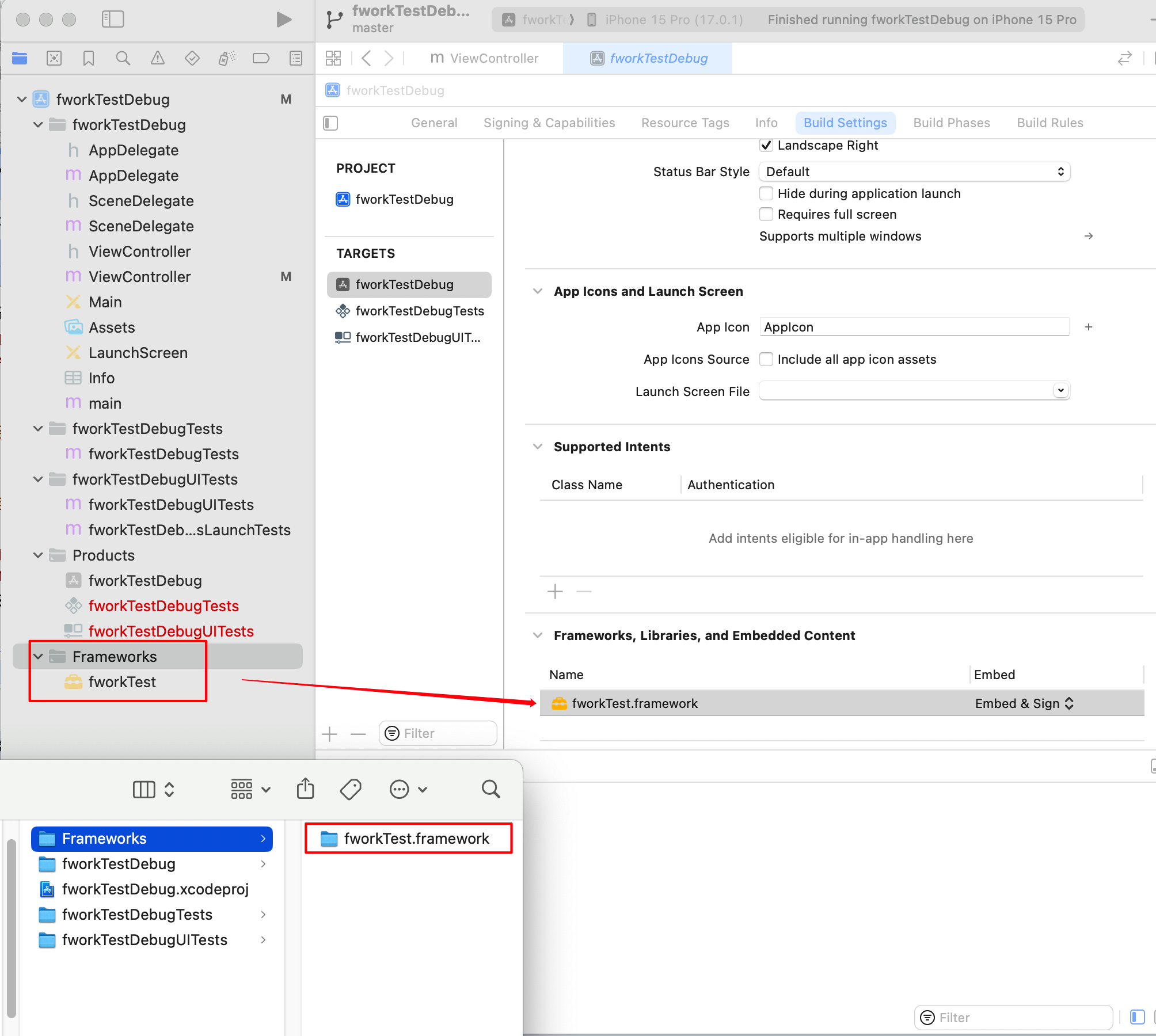Viewport: 1156px width, 1036px height.
Task: Open the Breakpoint navigator icon
Action: (261, 58)
